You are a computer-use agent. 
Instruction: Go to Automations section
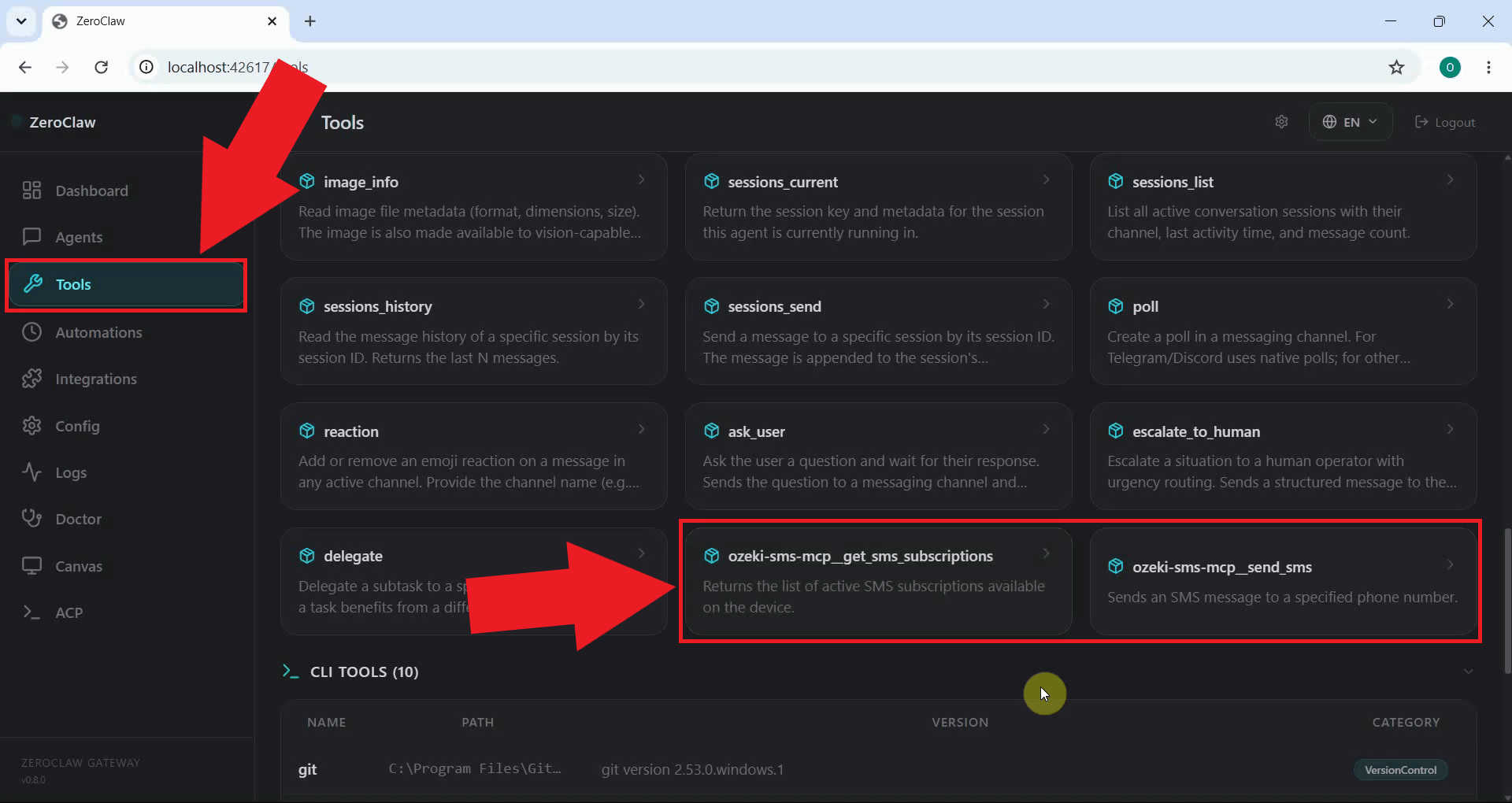pos(126,332)
